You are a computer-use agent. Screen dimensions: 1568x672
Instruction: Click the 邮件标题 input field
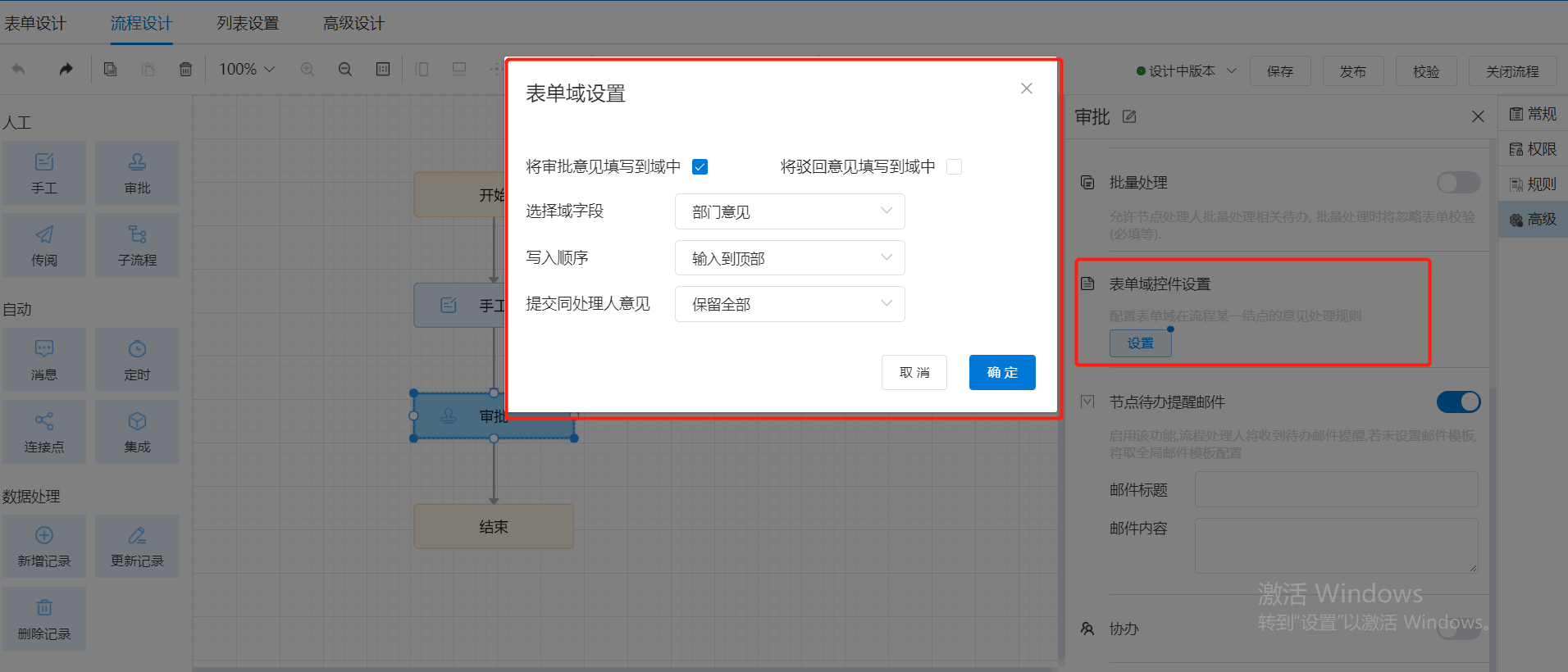pos(1336,489)
